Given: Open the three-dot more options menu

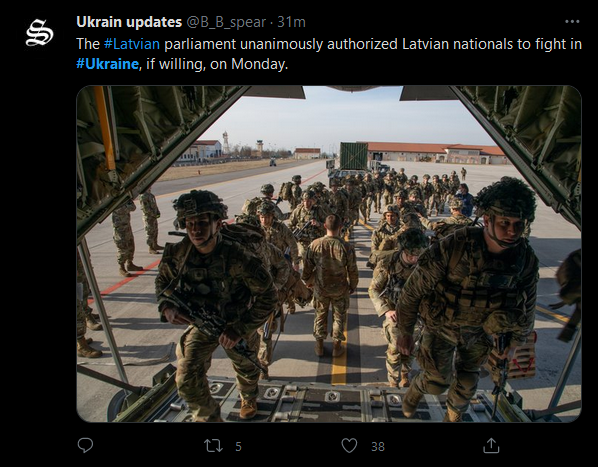Looking at the screenshot, I should coord(572,22).
